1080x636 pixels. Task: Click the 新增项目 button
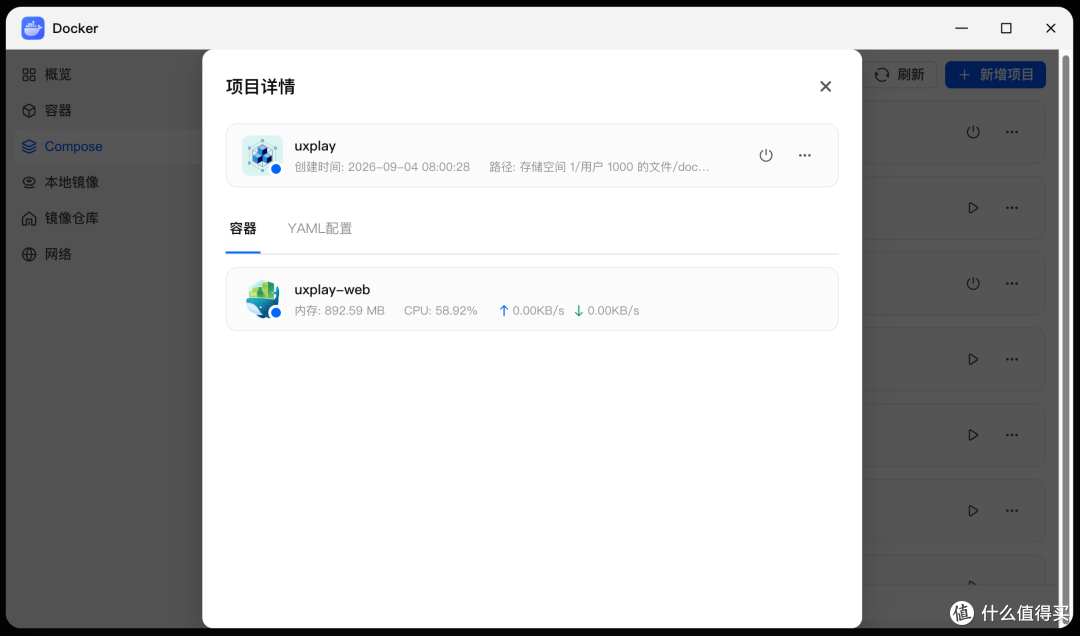(995, 74)
